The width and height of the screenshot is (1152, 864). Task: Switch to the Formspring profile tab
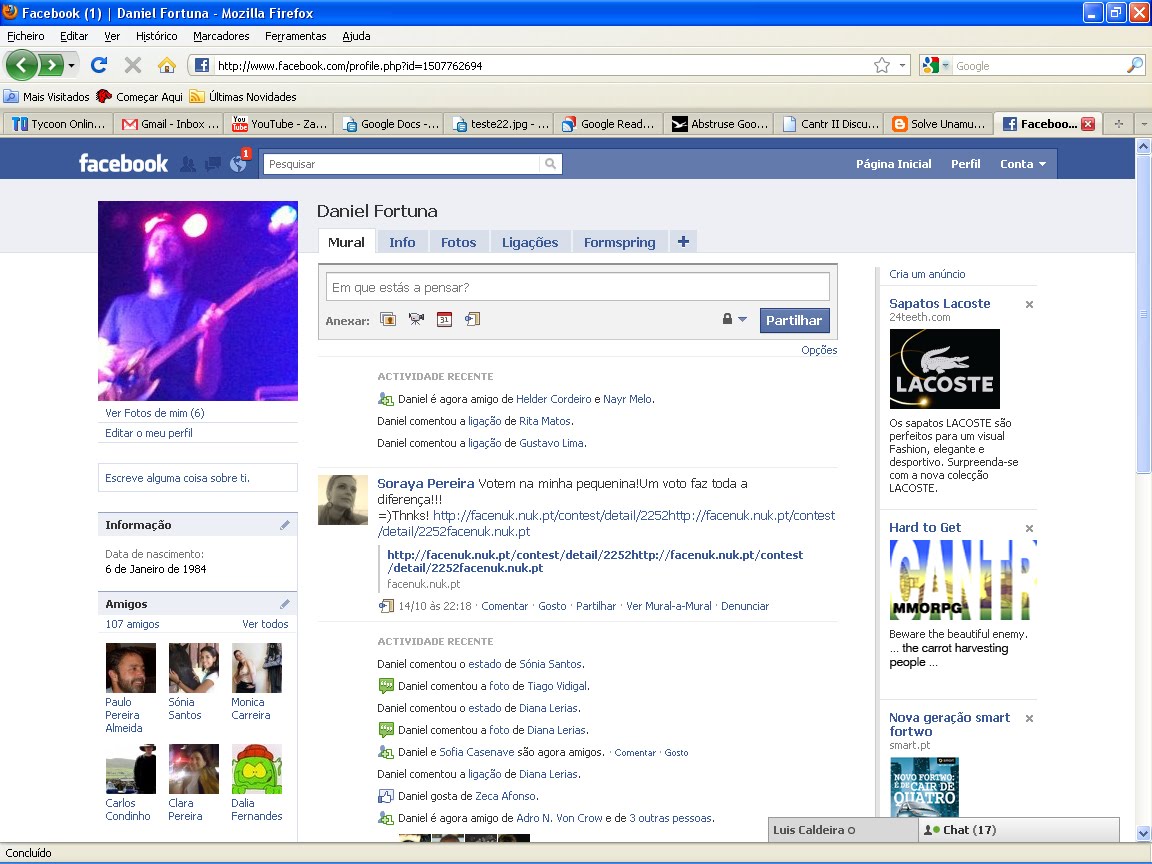pyautogui.click(x=619, y=242)
